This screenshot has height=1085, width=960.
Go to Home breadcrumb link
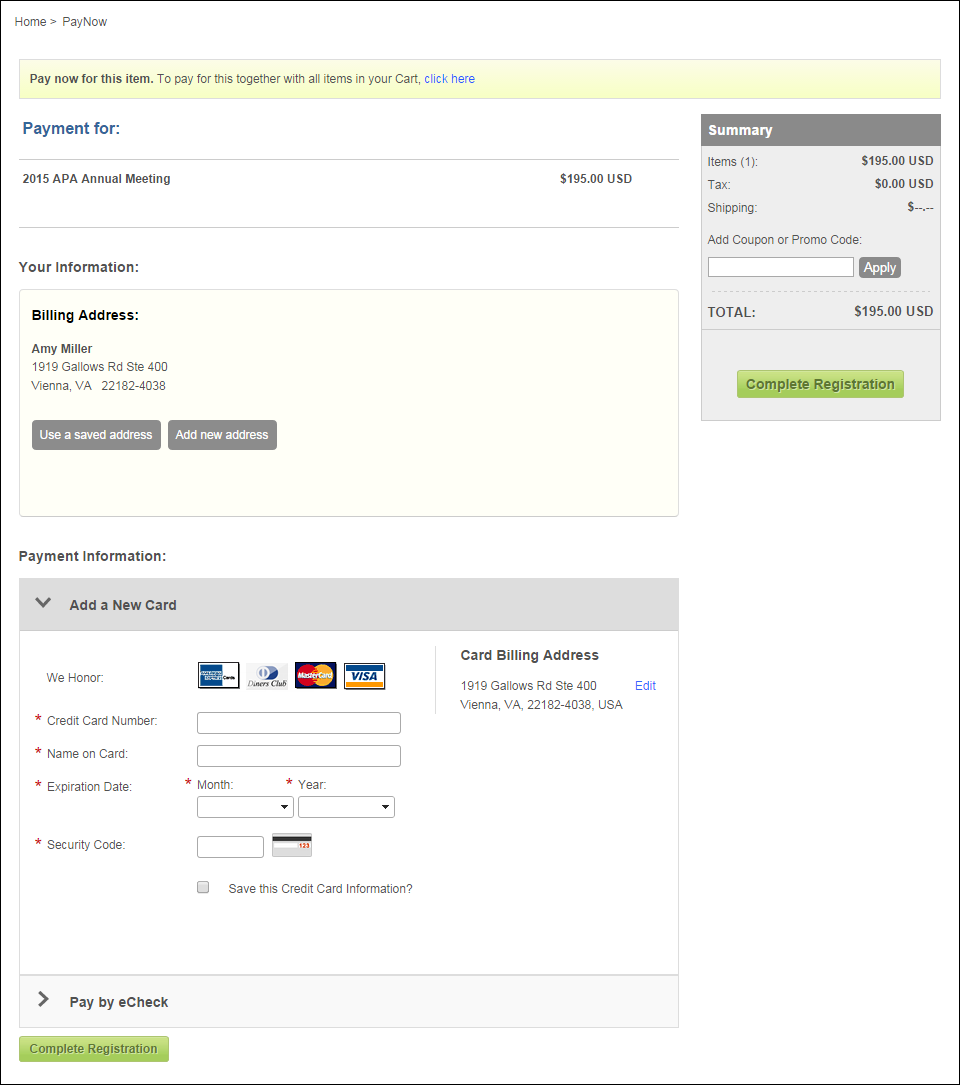point(30,21)
